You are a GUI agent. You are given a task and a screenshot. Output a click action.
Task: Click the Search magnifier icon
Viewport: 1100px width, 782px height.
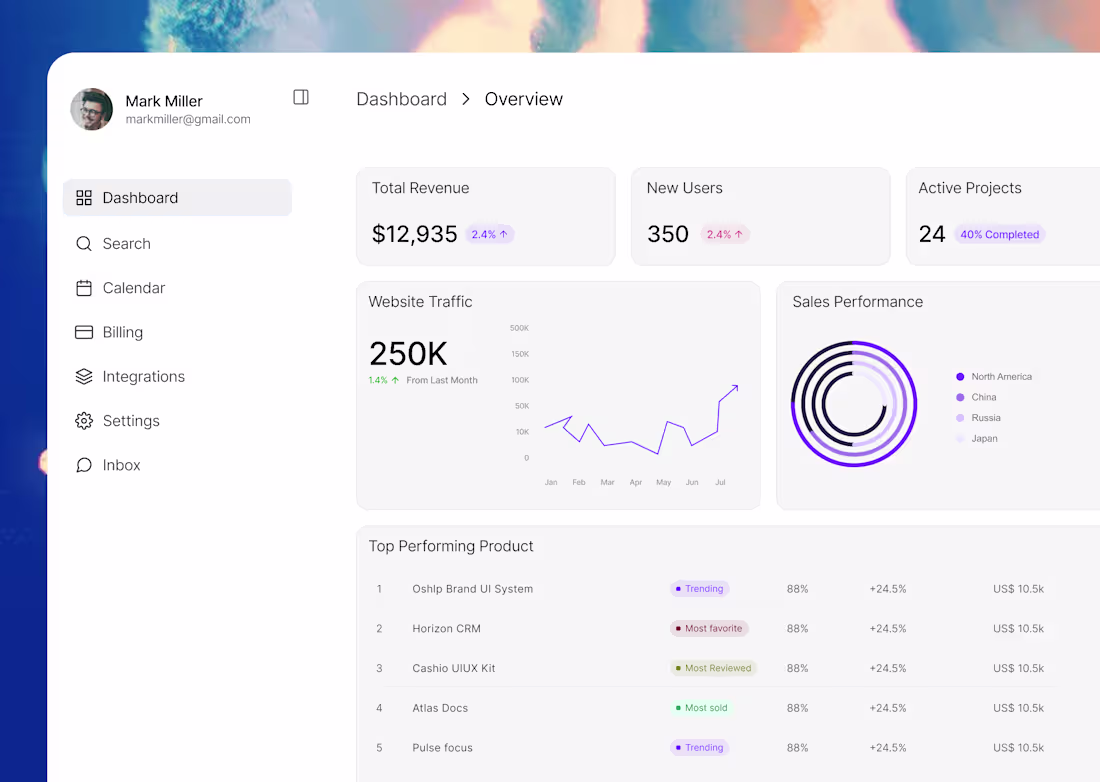tap(84, 243)
